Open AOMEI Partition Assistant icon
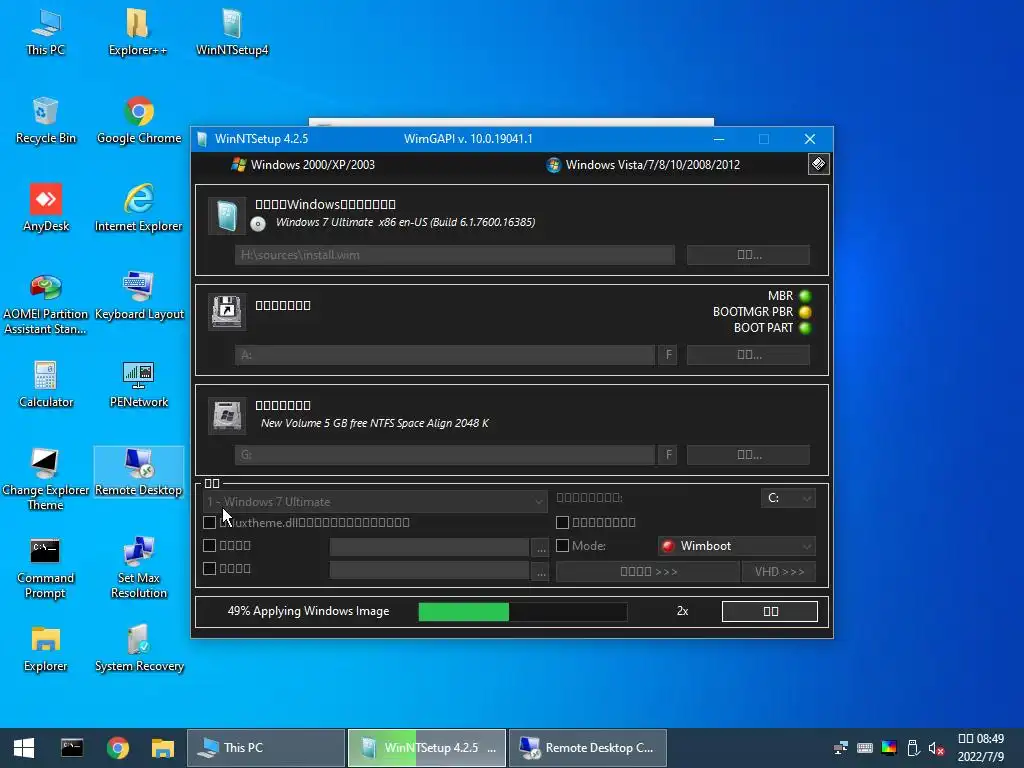The width and height of the screenshot is (1024, 768). (x=46, y=304)
